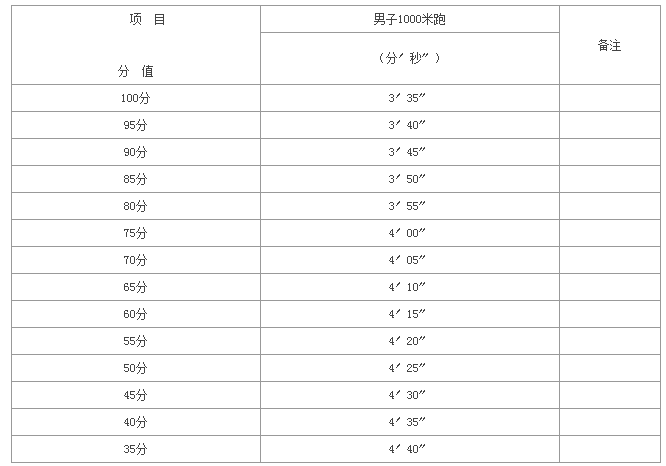Click the 男子1000米跑 header cell
666x466 pixels.
[409, 19]
